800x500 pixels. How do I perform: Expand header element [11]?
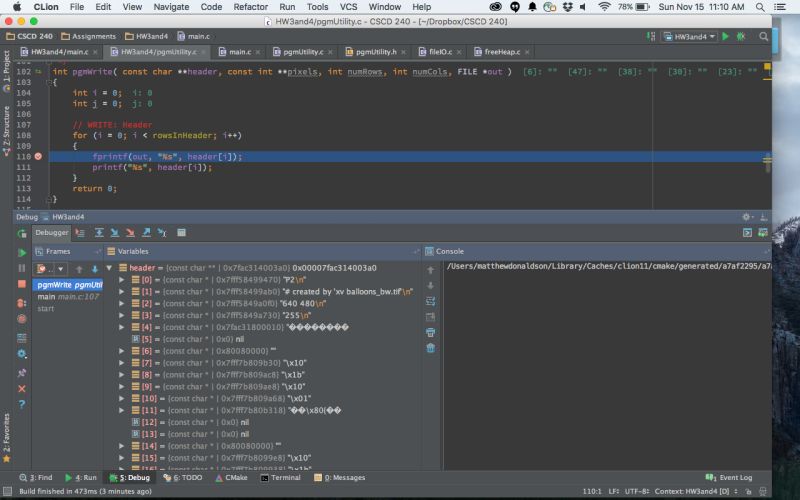[x=121, y=410]
